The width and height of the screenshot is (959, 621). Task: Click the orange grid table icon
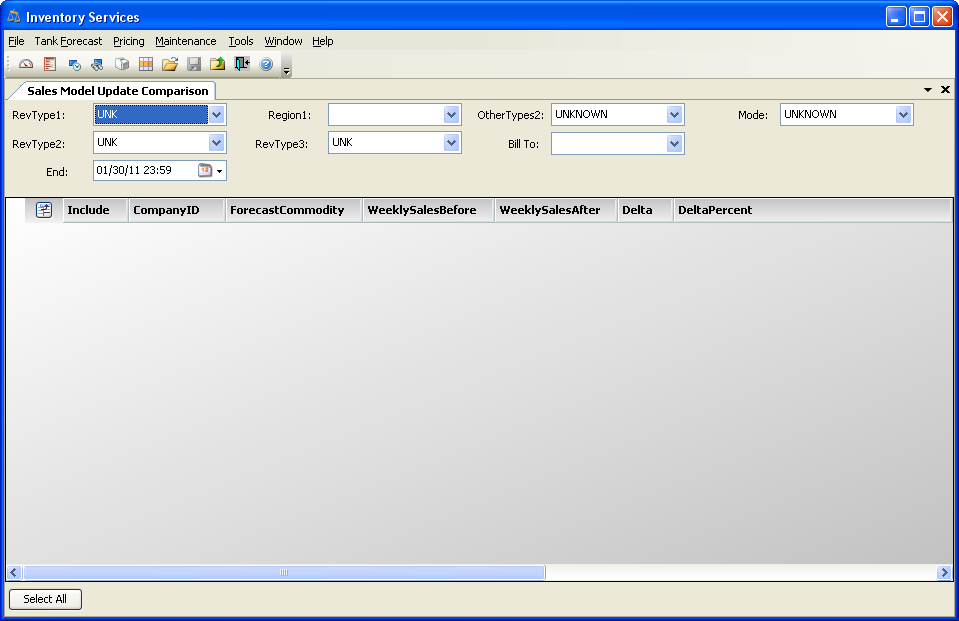click(145, 64)
